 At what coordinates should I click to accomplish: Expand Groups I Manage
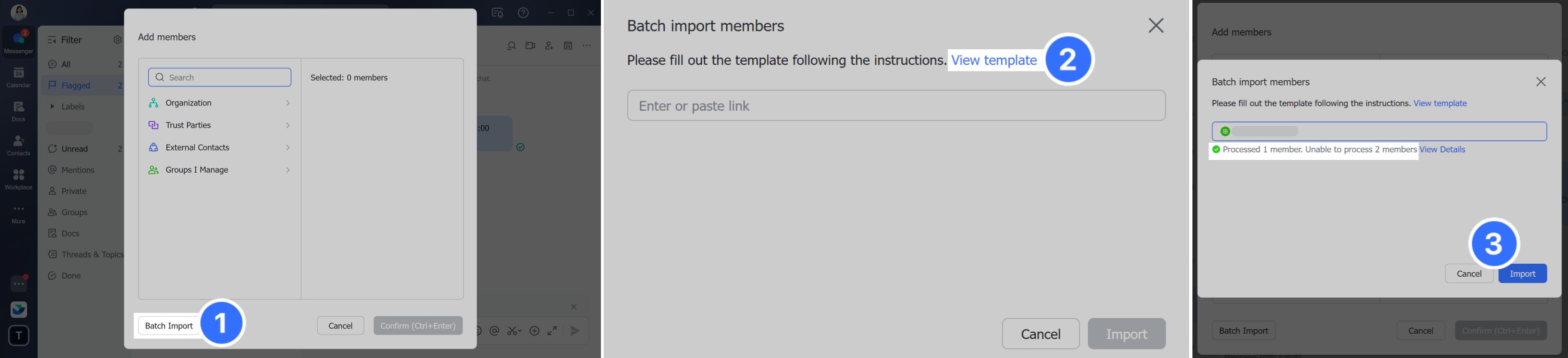click(219, 170)
